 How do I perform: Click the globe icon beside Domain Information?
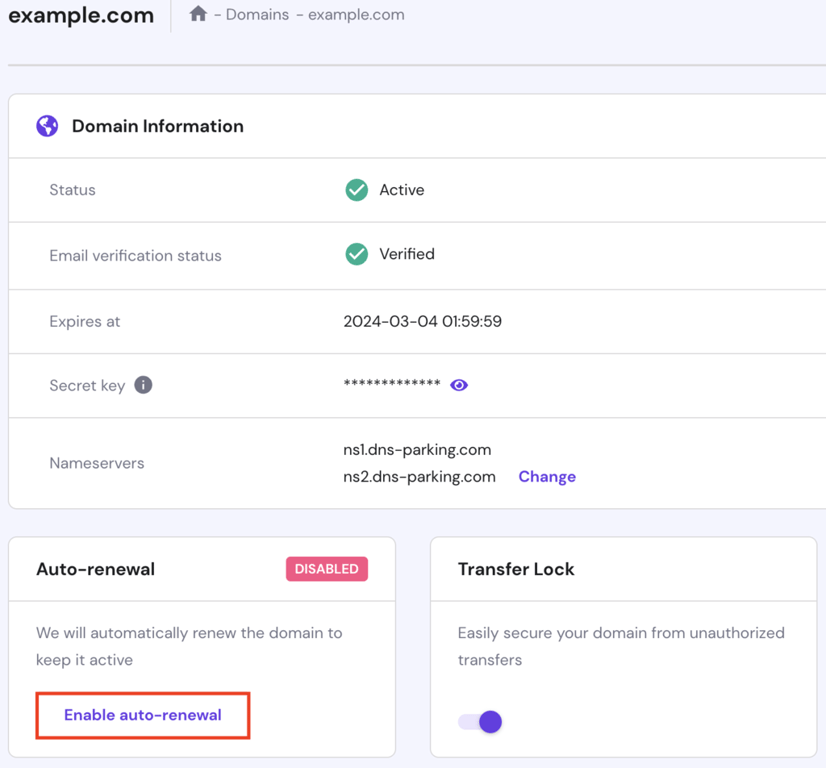point(46,125)
